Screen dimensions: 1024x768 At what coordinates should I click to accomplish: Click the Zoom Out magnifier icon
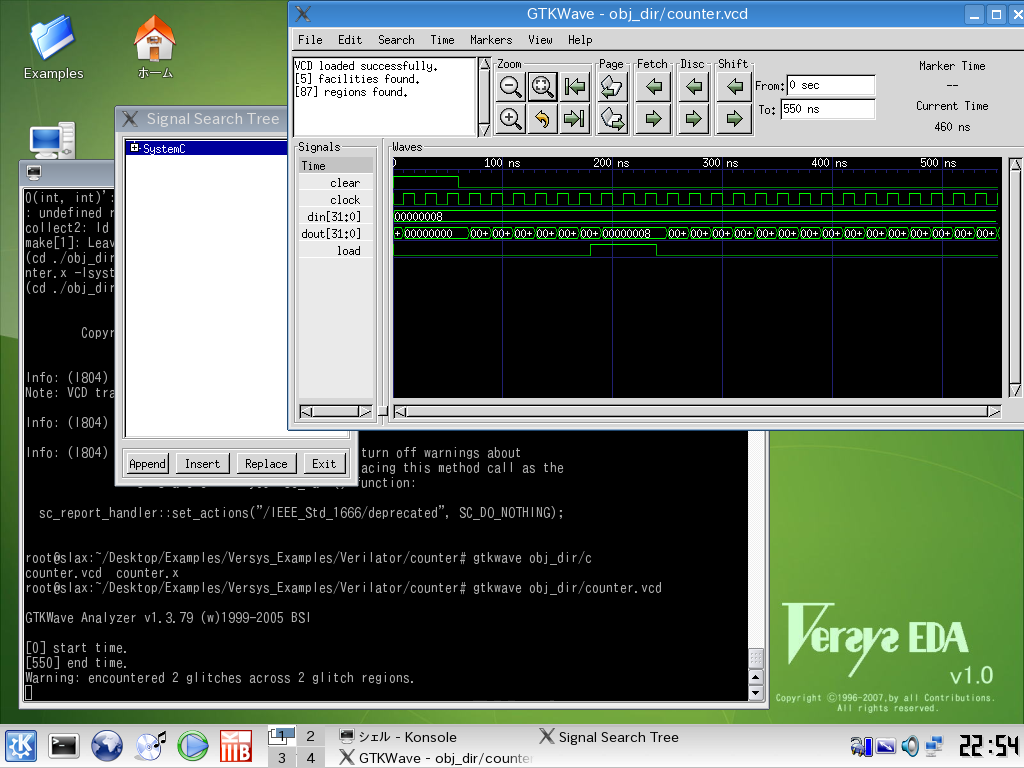click(x=510, y=86)
